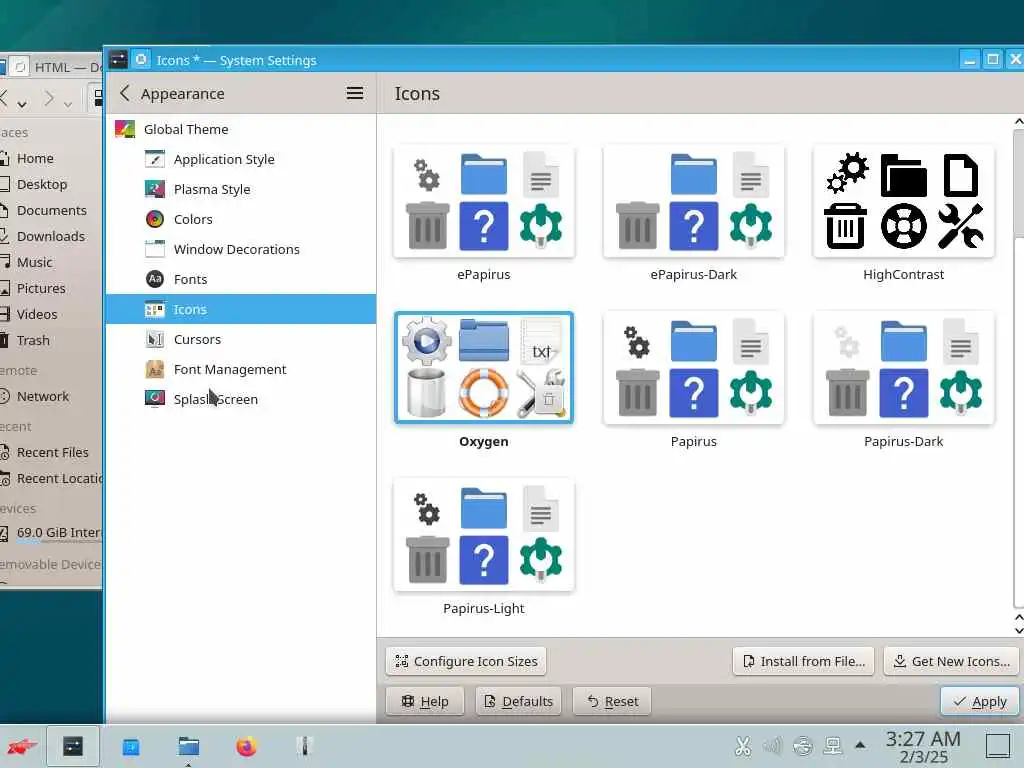Open Plasma Style settings

(x=240, y=189)
